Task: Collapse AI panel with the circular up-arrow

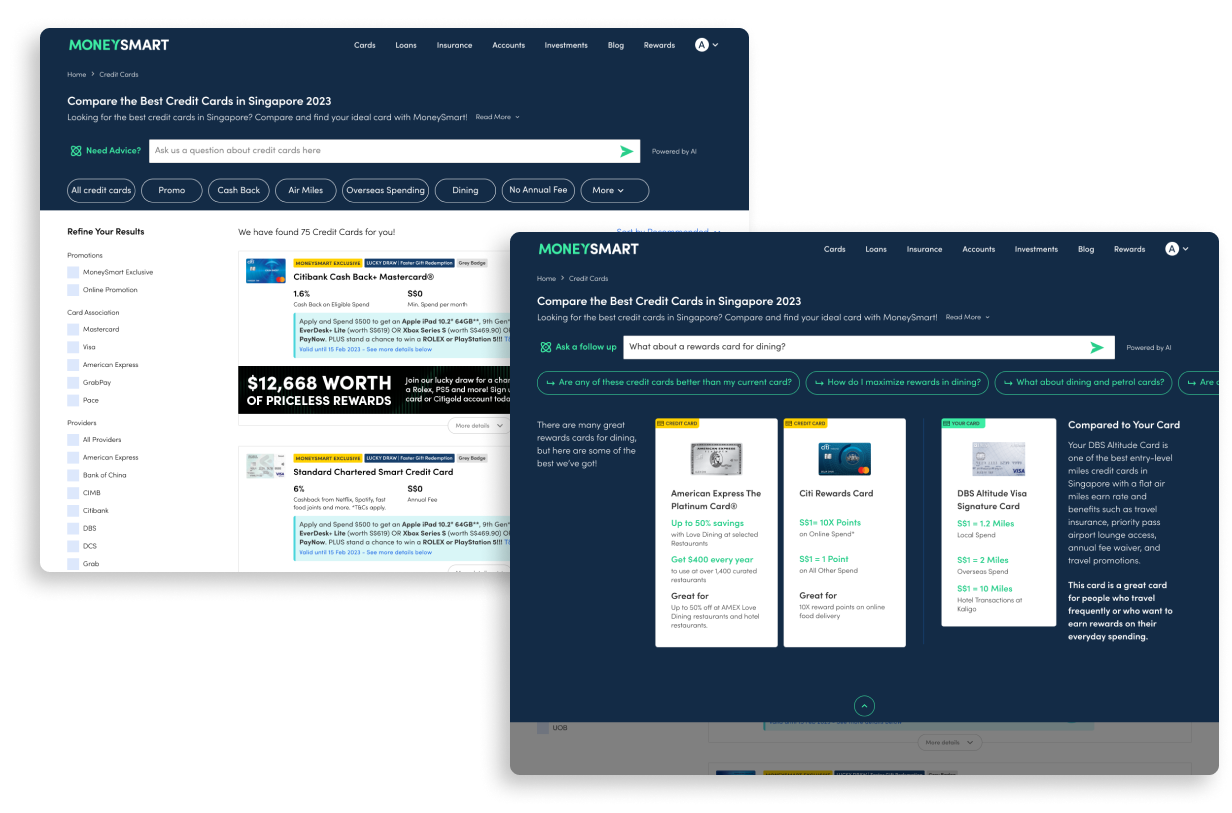Action: click(x=865, y=706)
